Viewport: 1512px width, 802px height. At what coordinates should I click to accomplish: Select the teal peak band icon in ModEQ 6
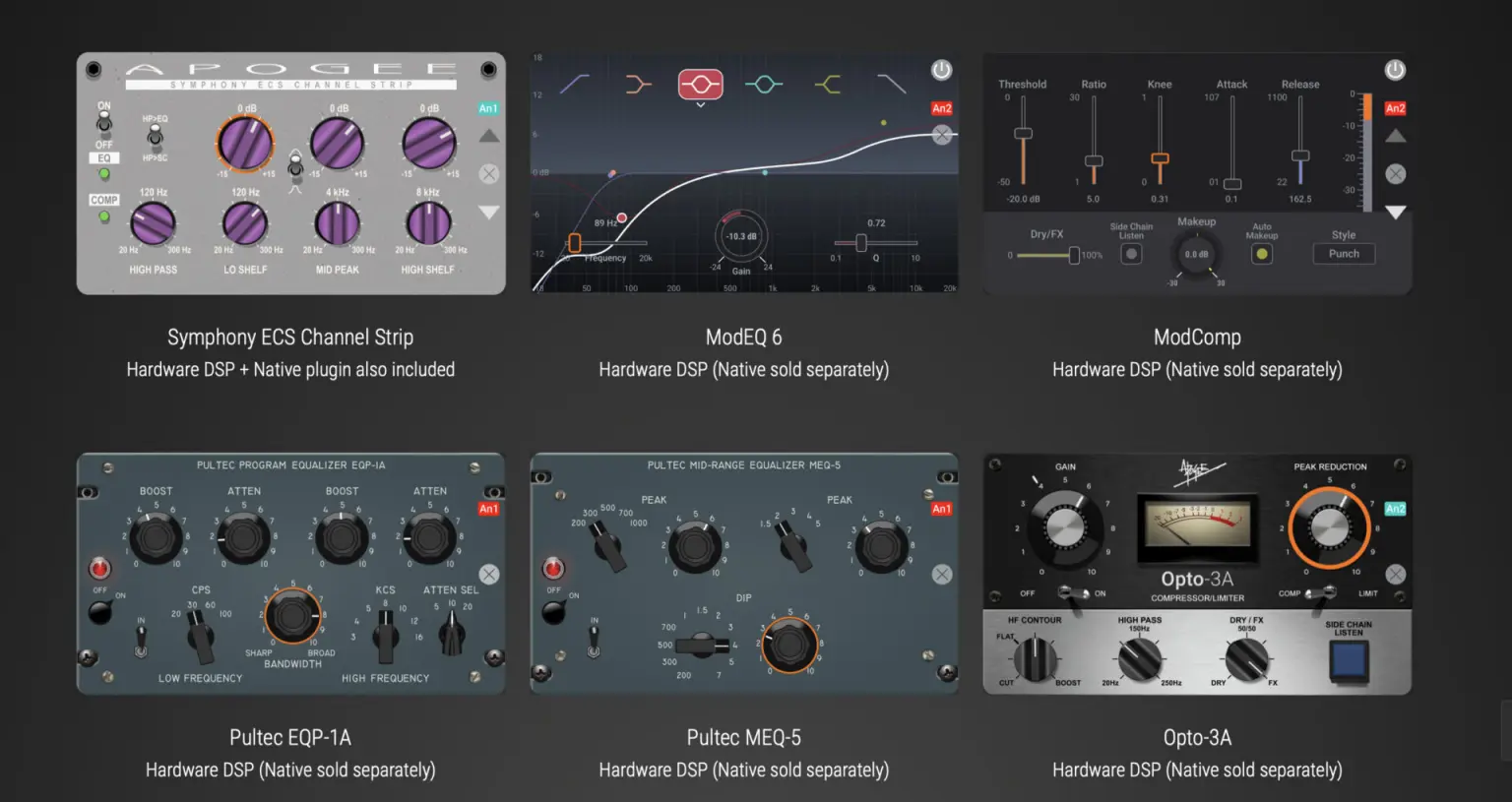pos(764,85)
